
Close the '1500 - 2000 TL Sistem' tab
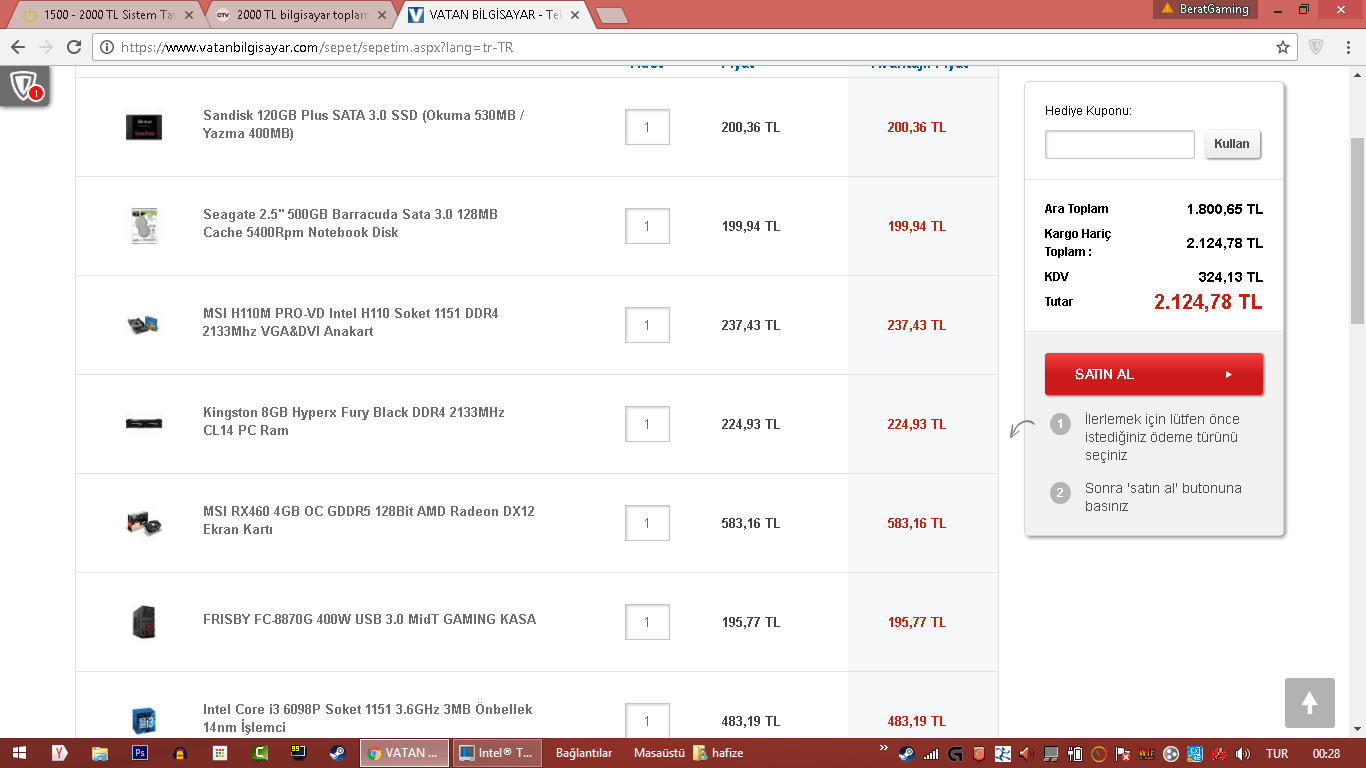click(x=190, y=15)
